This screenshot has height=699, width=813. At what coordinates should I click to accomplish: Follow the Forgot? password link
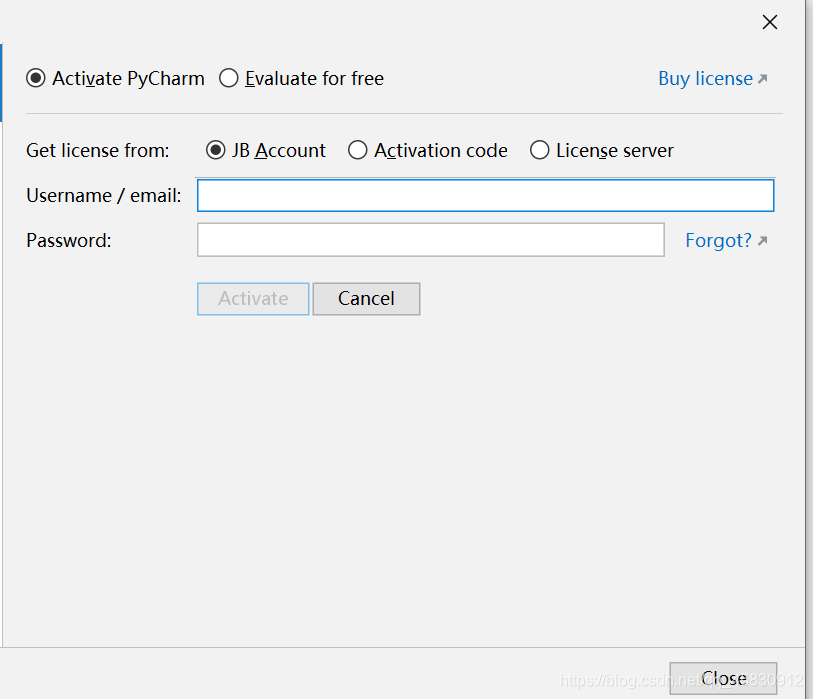(726, 241)
